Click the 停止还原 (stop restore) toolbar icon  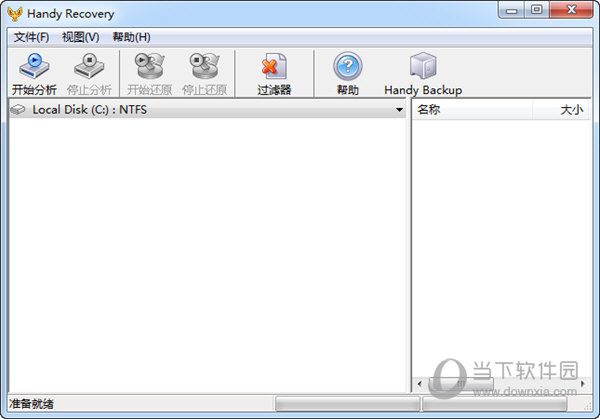coord(205,66)
